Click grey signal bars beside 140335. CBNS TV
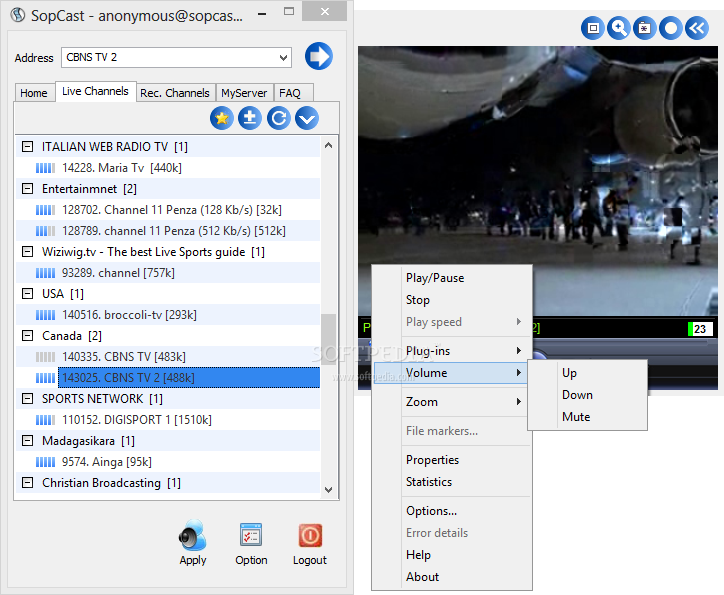 45,357
